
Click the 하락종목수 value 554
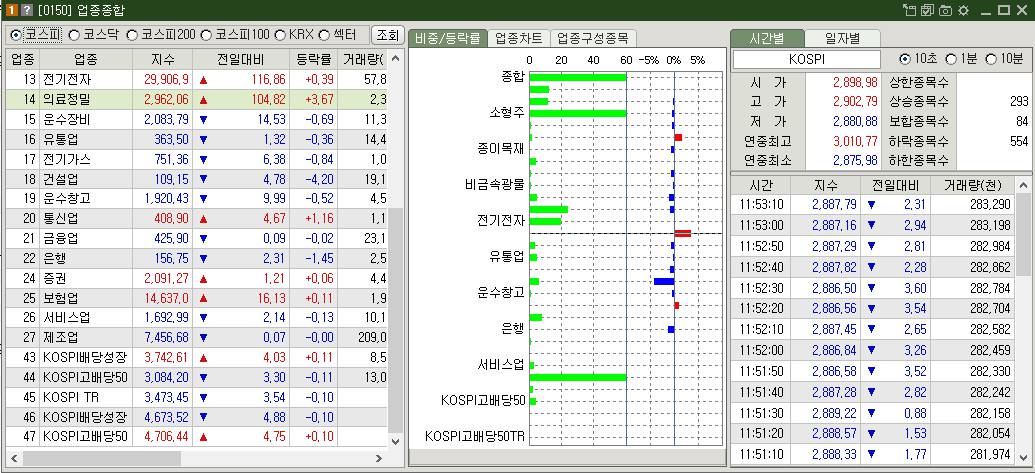(1019, 141)
